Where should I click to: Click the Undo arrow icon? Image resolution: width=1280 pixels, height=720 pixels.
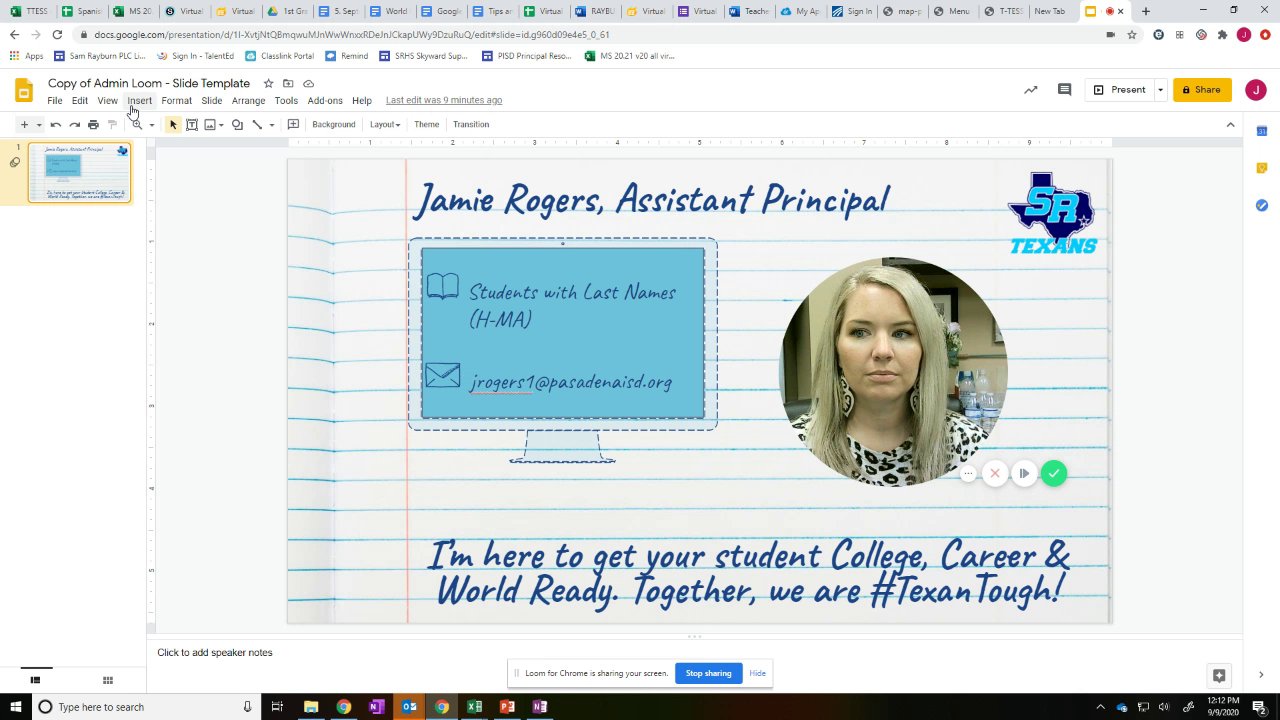(x=56, y=125)
